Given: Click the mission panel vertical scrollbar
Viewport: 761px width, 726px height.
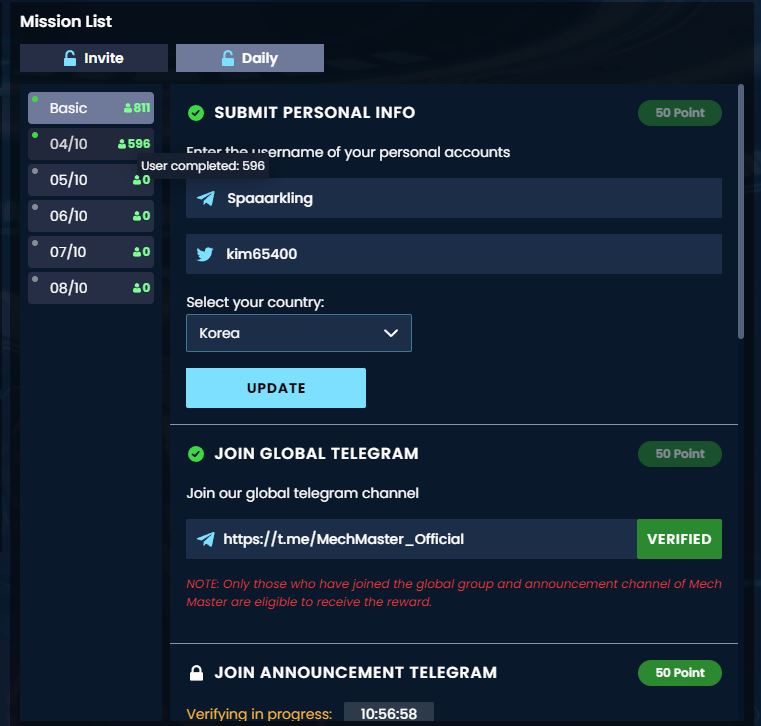Looking at the screenshot, I should click(x=741, y=211).
